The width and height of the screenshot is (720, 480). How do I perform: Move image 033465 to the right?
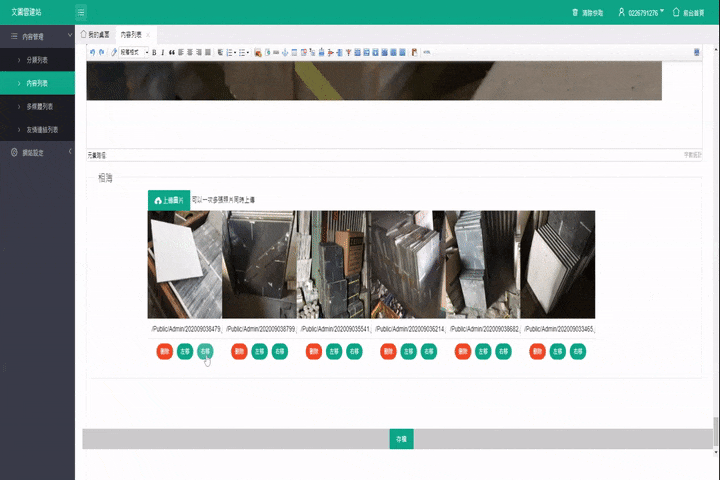pos(578,351)
